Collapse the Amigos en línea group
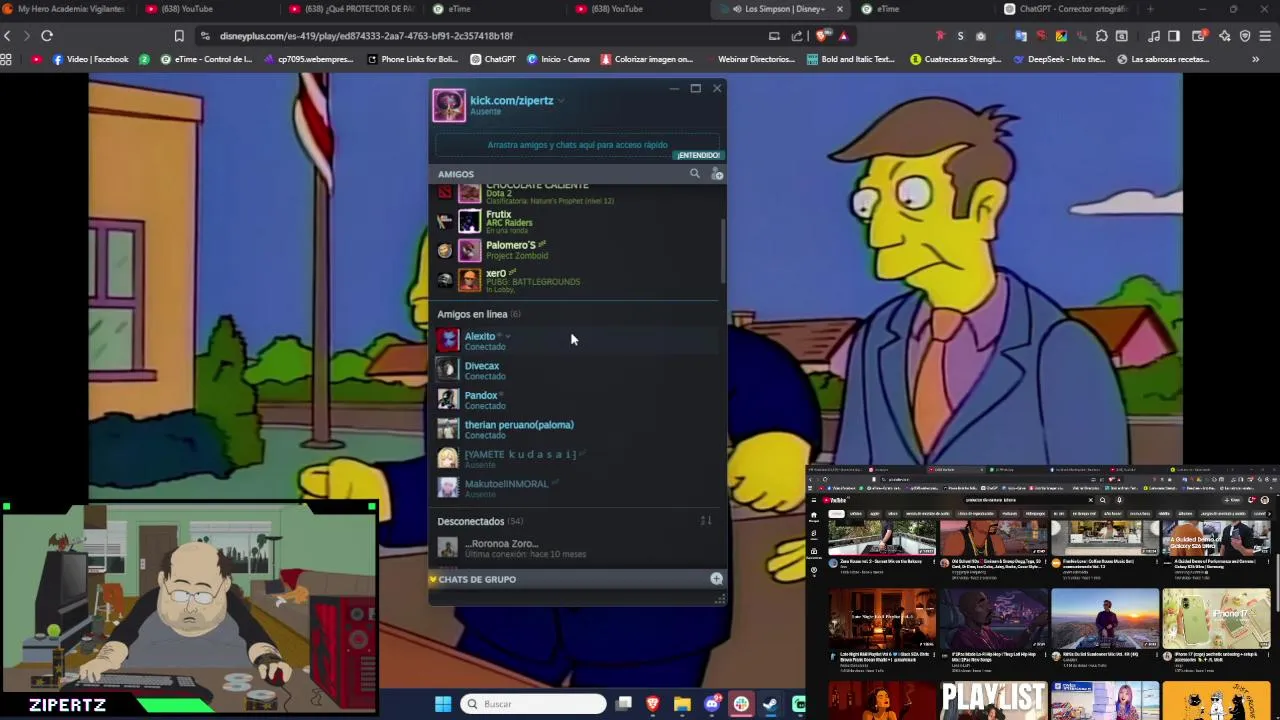The image size is (1280, 720). point(478,314)
